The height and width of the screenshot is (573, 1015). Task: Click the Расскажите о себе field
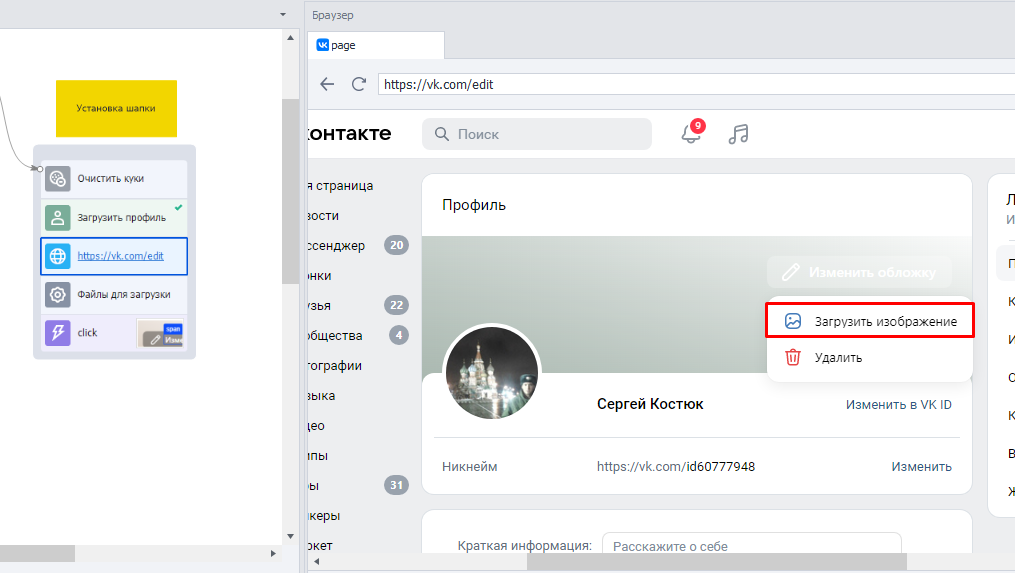click(752, 546)
